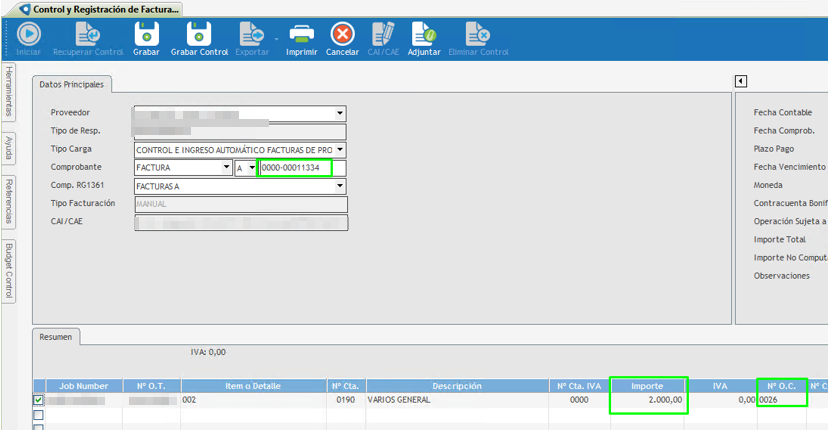Print using the Imprimir icon
Viewport: 828px width, 430px height.
[302, 34]
